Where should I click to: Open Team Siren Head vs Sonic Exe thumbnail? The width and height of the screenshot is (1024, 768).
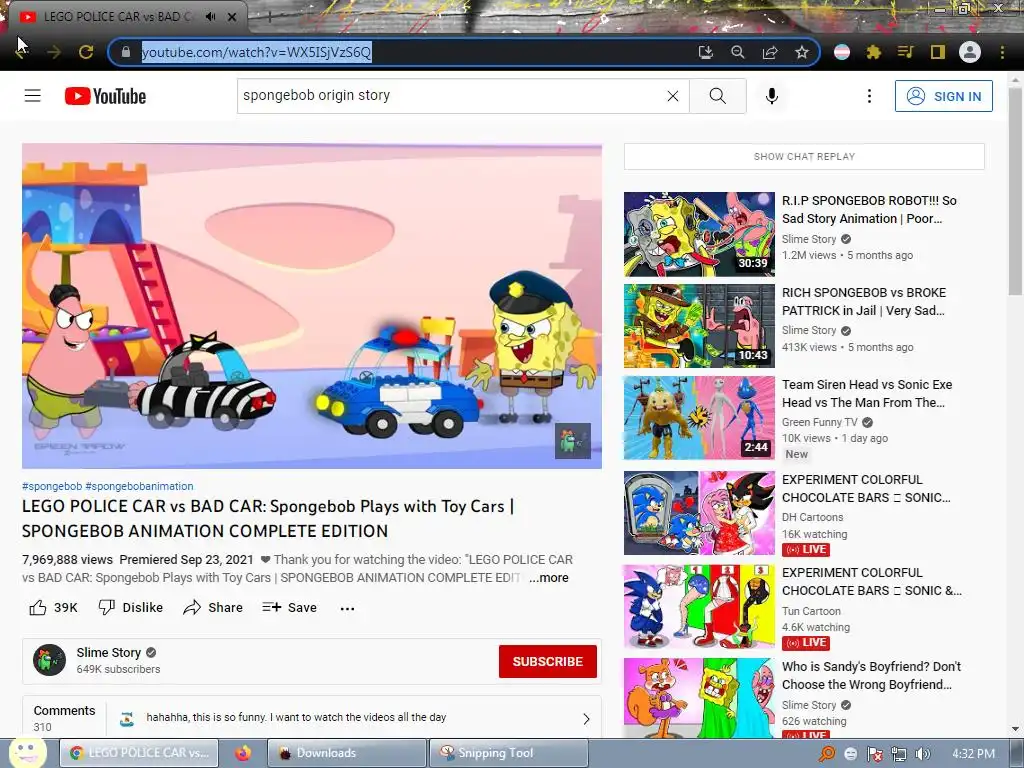(699, 418)
